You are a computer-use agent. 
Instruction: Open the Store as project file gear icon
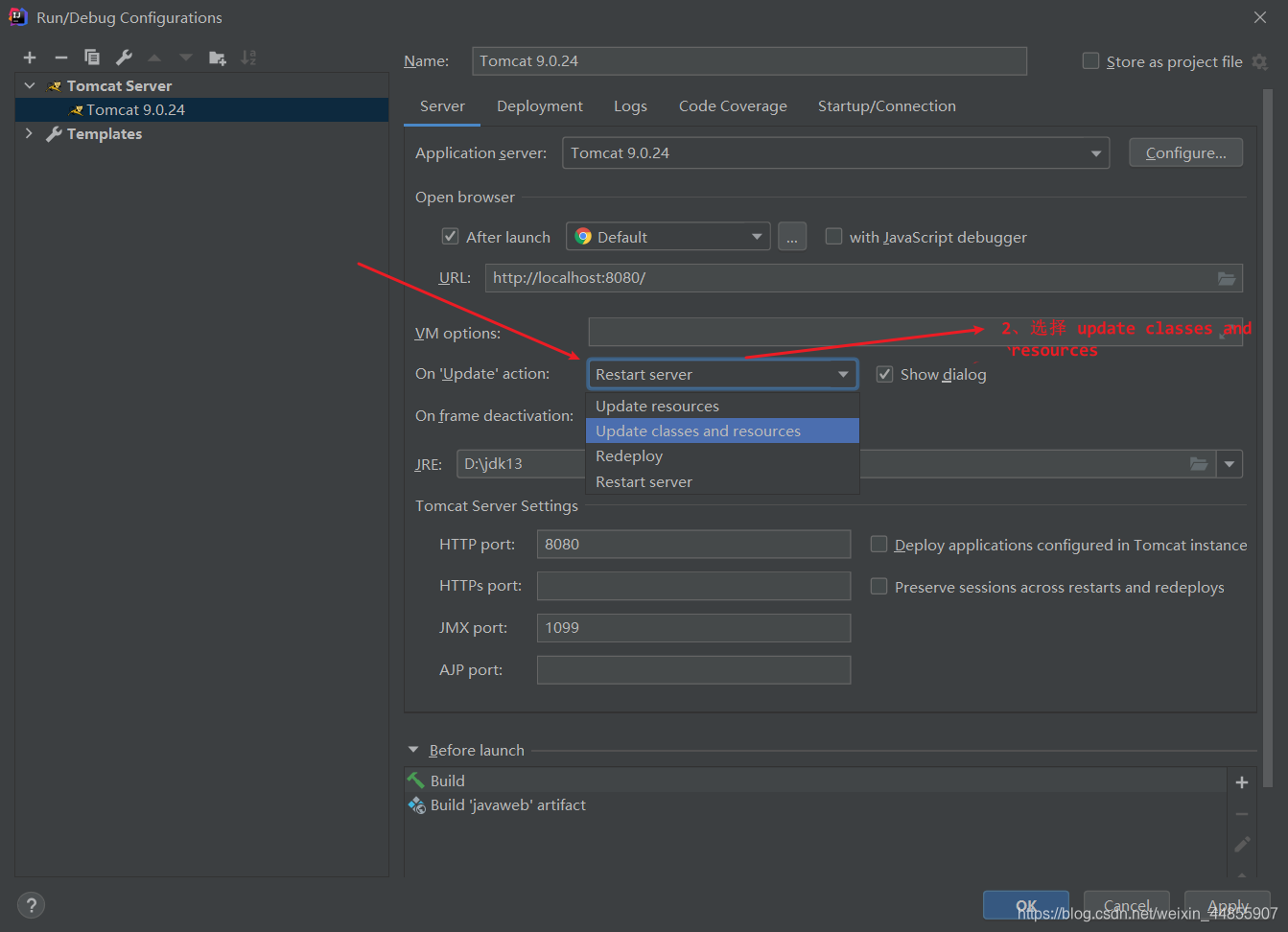[1260, 61]
